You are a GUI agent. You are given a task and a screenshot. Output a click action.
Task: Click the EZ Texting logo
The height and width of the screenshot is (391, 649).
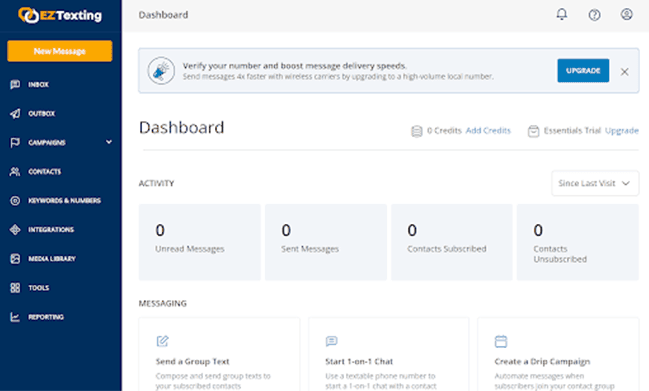click(x=60, y=15)
